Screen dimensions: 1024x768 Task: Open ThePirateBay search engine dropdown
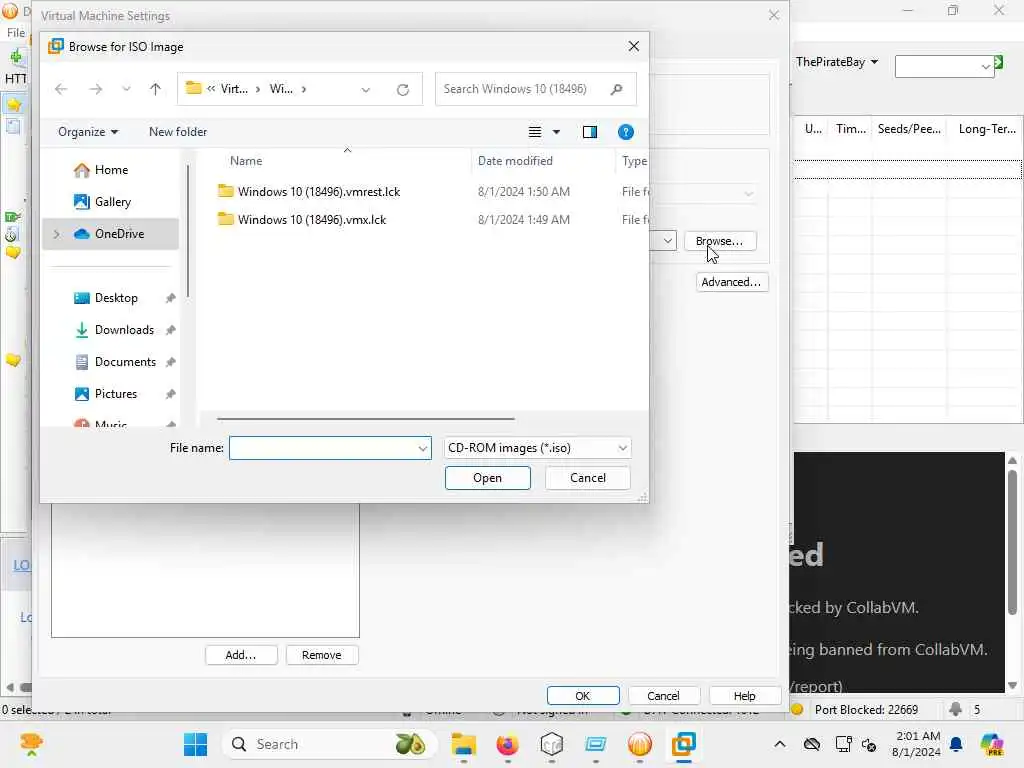click(837, 62)
